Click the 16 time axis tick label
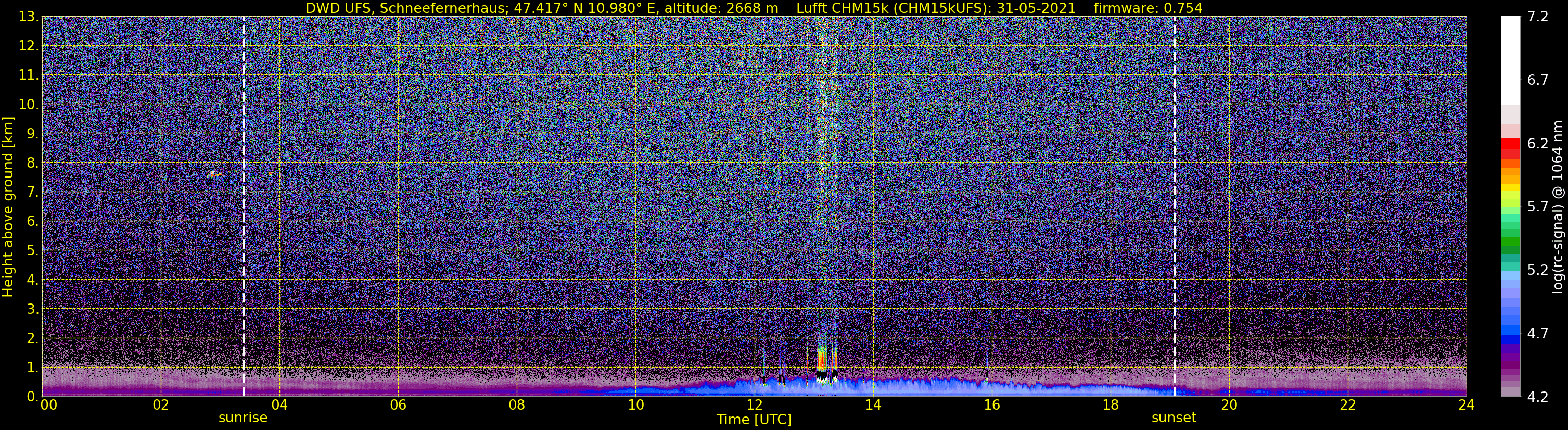 point(991,406)
